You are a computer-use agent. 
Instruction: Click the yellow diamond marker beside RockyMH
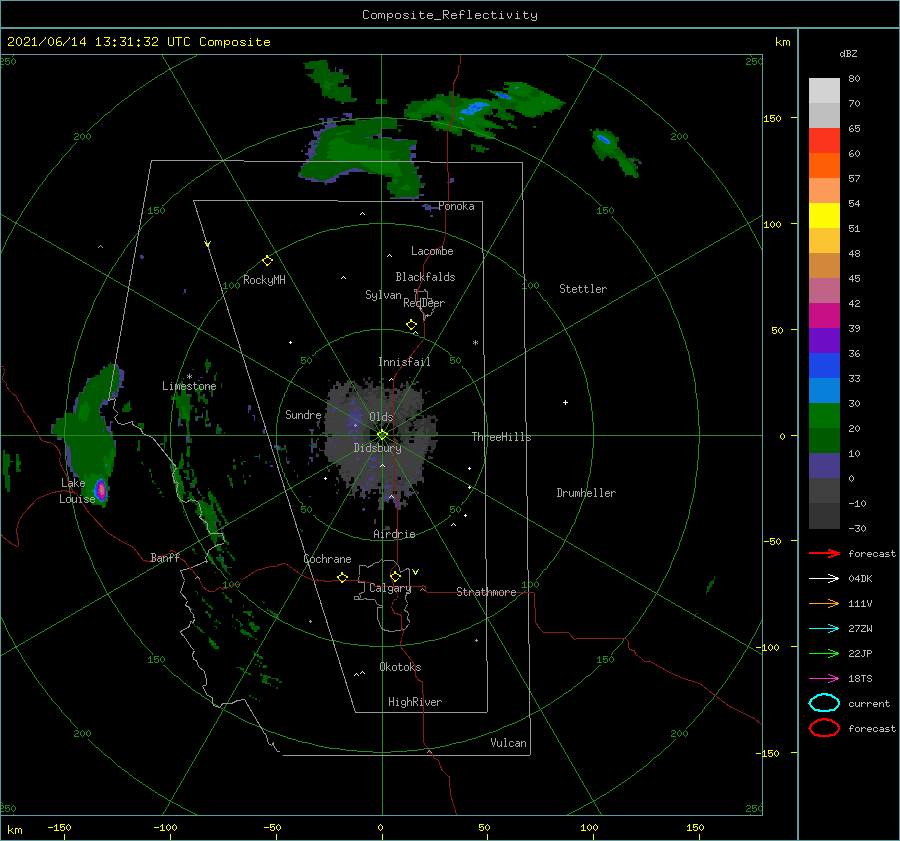click(x=267, y=261)
